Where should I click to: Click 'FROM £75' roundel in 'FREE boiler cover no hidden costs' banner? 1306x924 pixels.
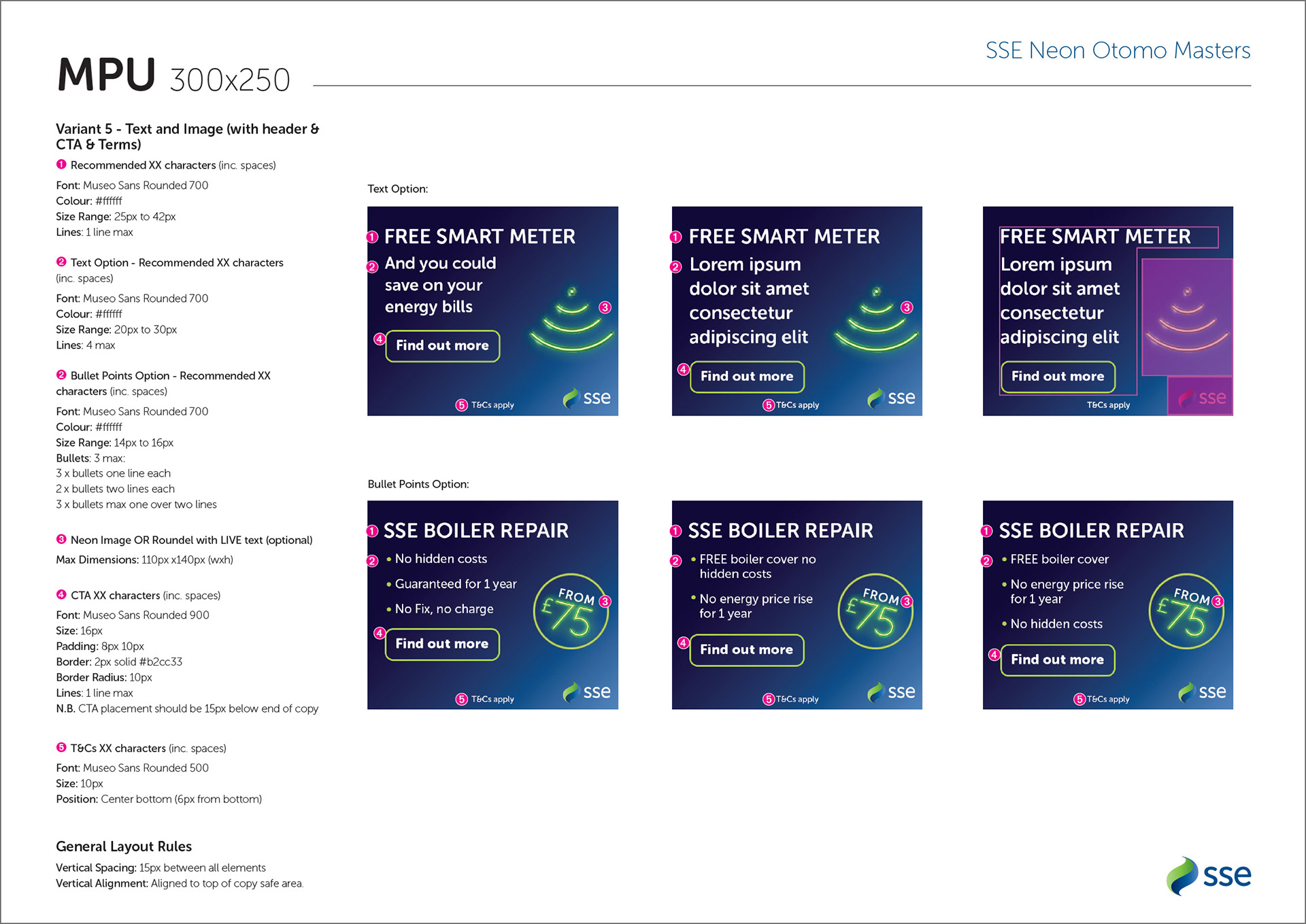coord(875,611)
